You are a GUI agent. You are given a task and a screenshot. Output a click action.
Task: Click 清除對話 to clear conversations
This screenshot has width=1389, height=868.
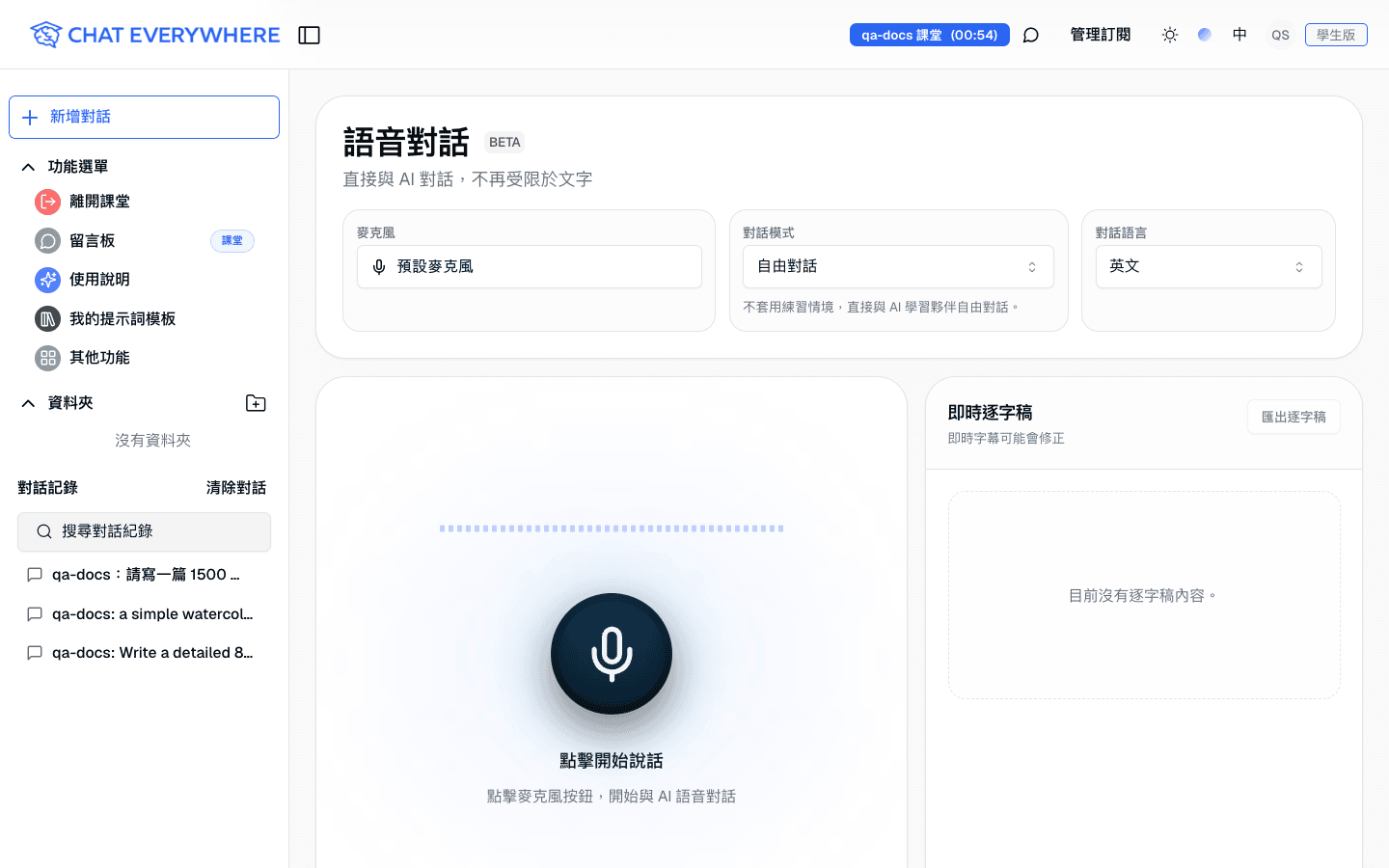pyautogui.click(x=236, y=488)
